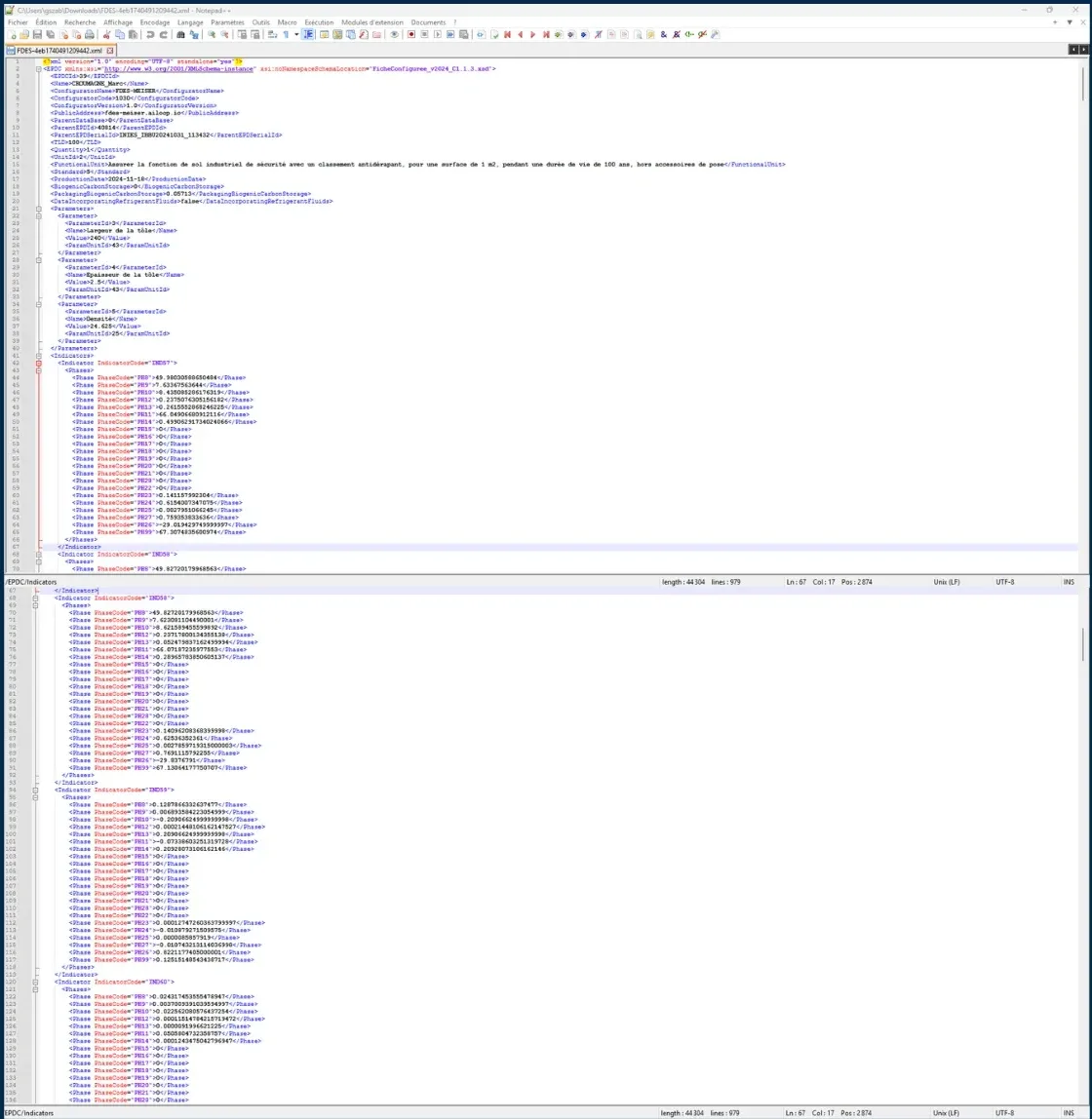The image size is (1092, 1119).
Task: Open the menu bar down-triangle dropdown
Action: (1070, 22)
